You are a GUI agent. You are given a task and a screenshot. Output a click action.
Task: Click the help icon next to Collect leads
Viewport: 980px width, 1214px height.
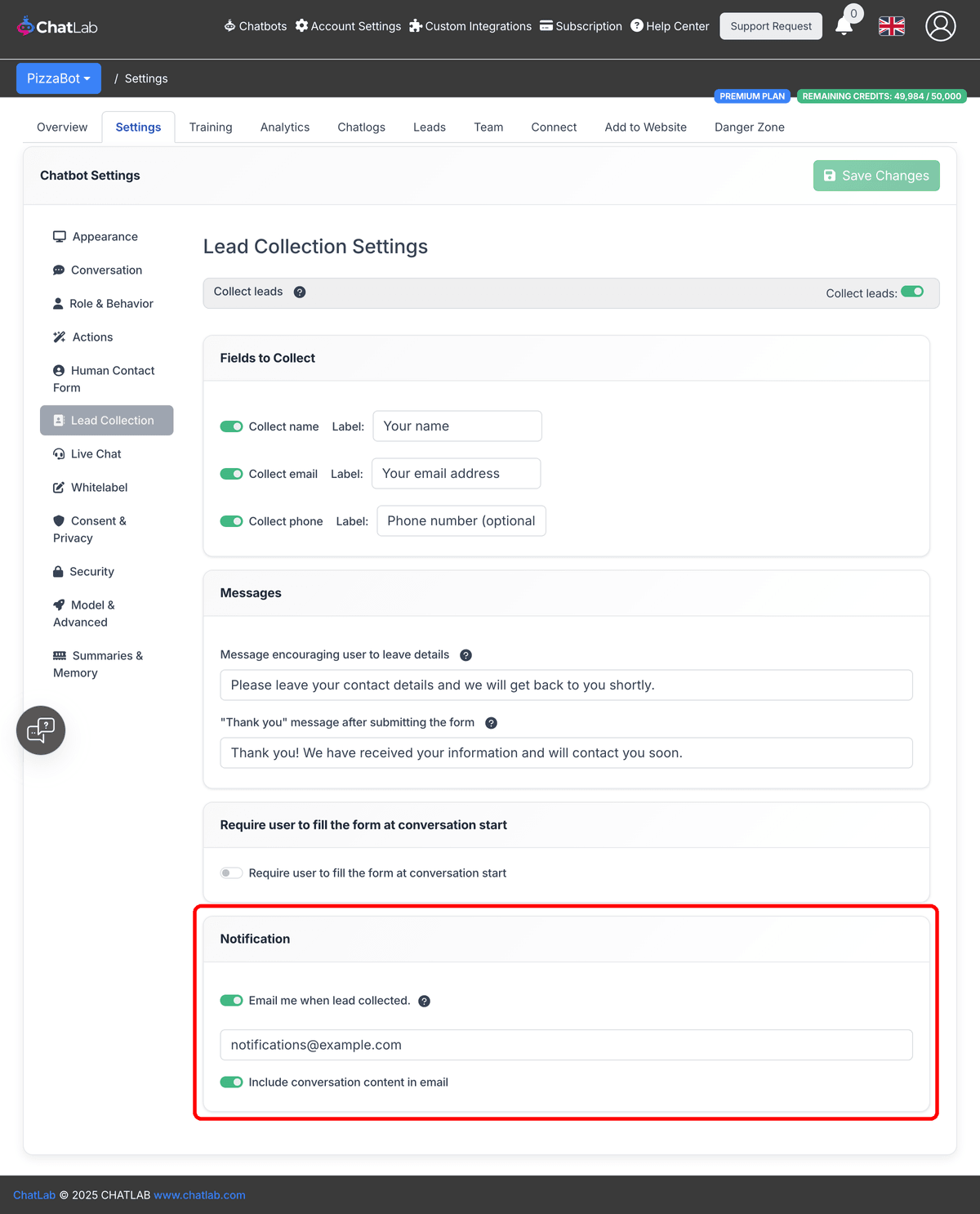pyautogui.click(x=300, y=292)
